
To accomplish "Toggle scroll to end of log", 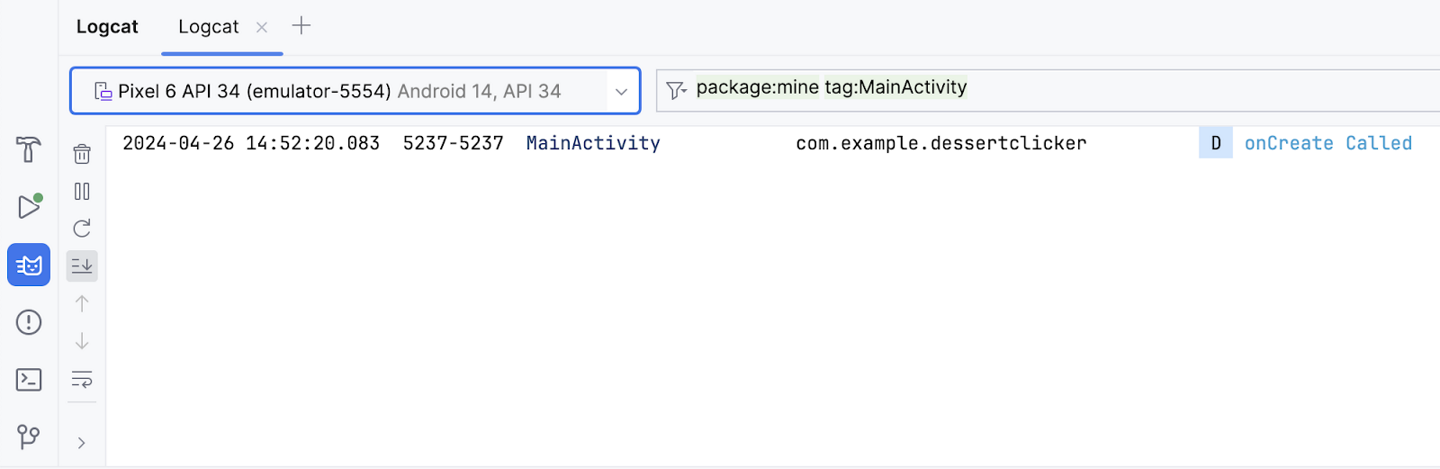I will point(82,266).
